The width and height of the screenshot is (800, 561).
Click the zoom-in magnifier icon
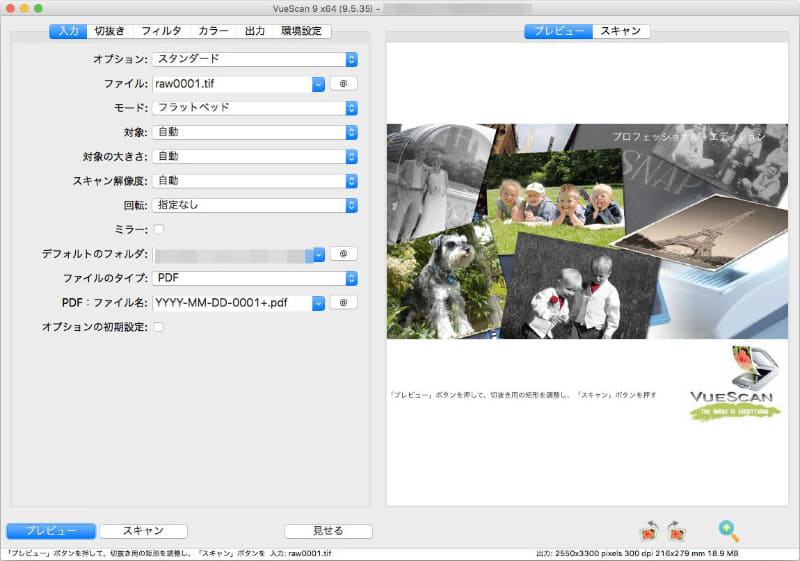pyautogui.click(x=729, y=531)
